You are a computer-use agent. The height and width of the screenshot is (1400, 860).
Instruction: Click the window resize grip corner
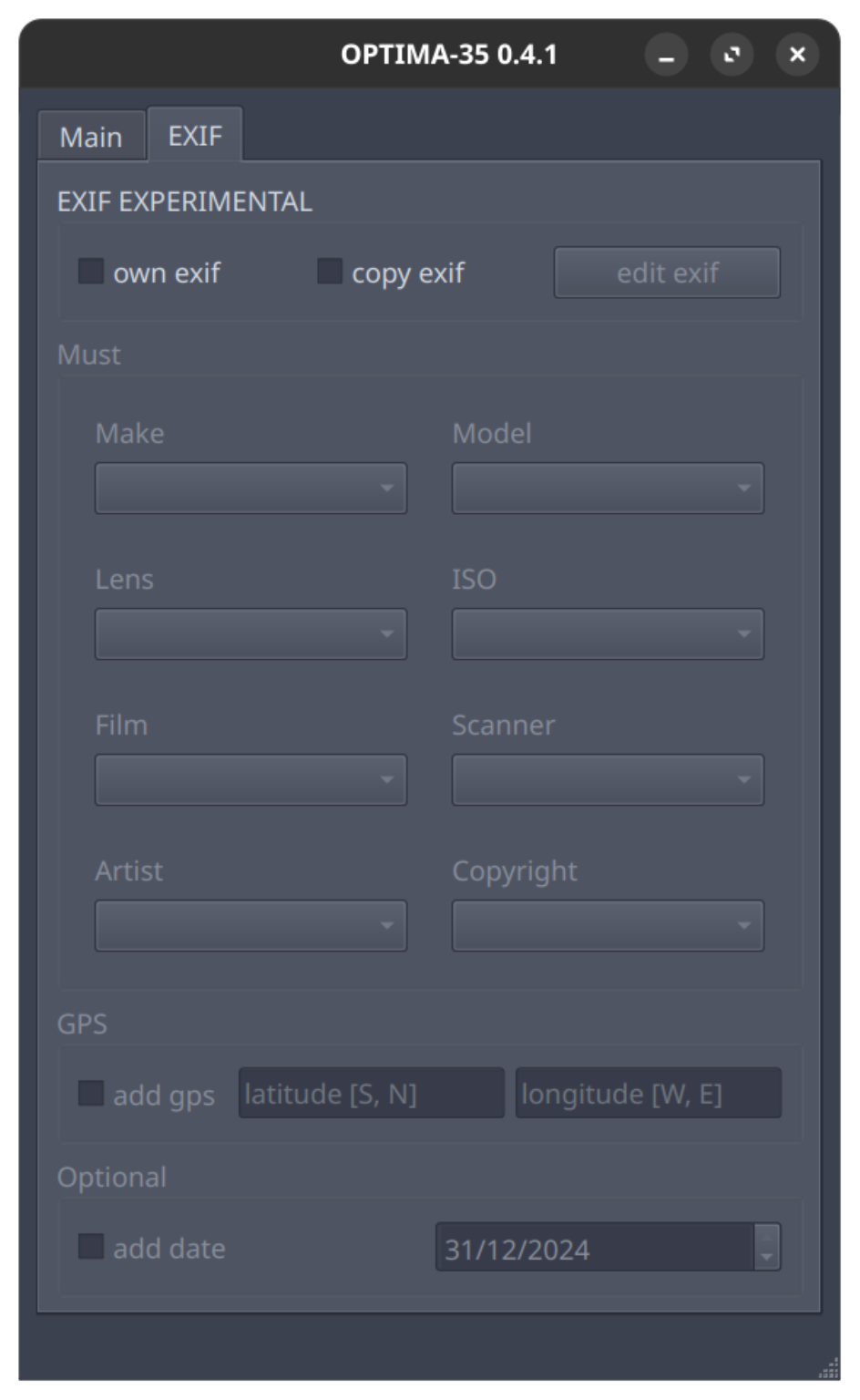(x=829, y=1368)
